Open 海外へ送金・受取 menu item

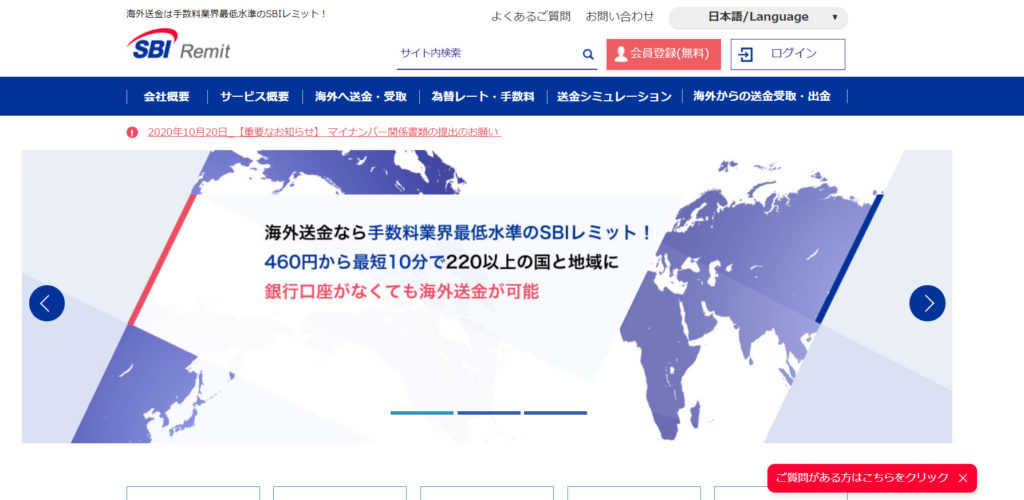point(360,97)
